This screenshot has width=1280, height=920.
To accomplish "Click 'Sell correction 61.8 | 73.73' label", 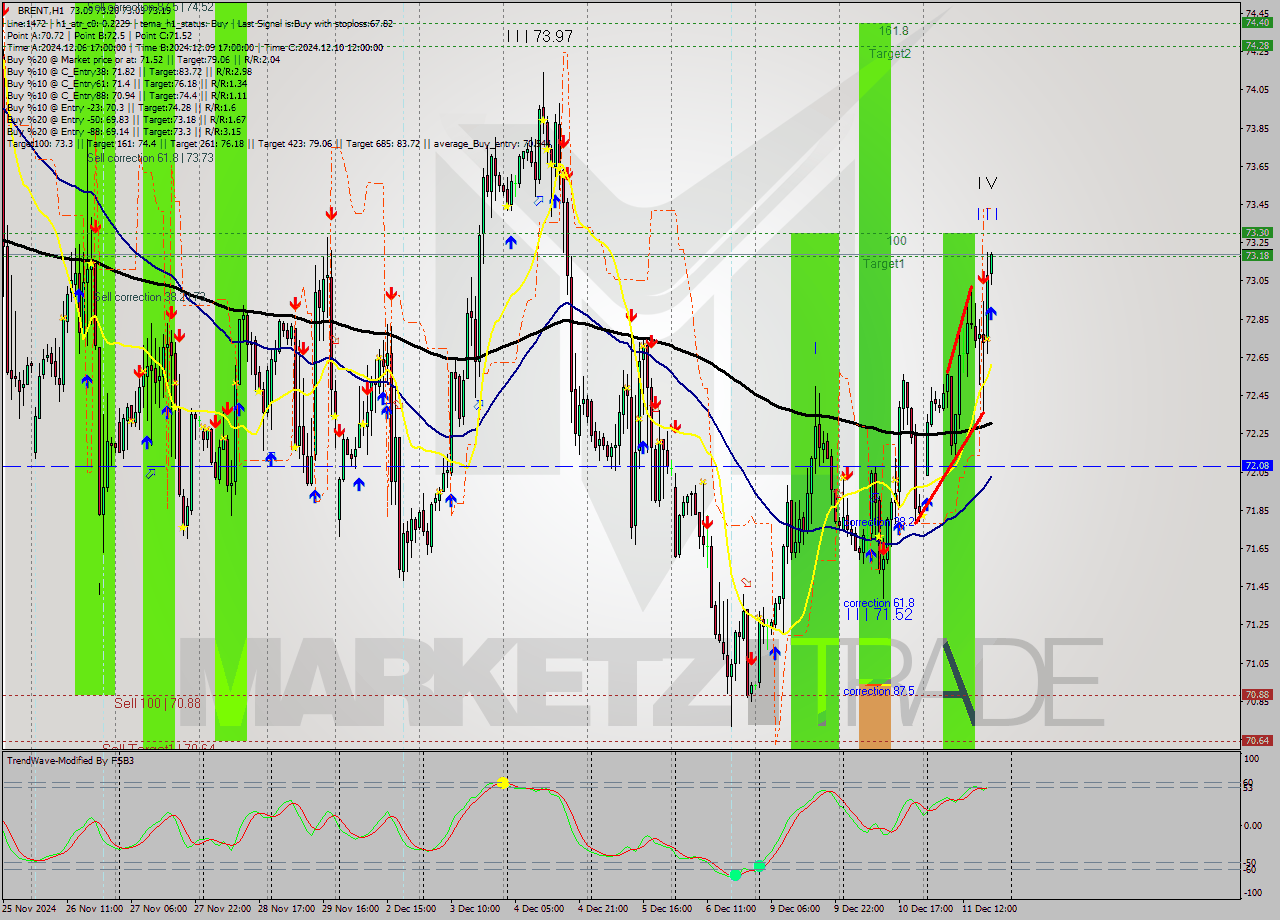I will [150, 157].
